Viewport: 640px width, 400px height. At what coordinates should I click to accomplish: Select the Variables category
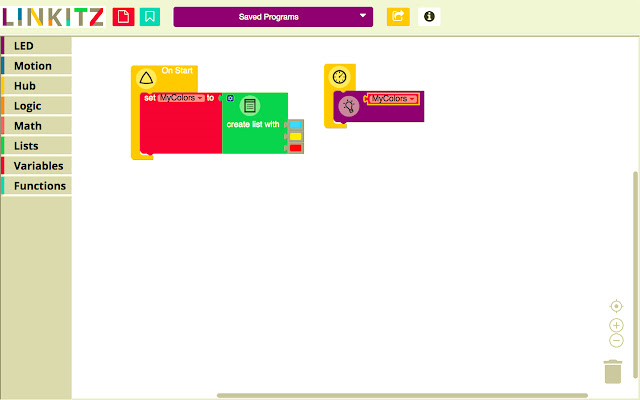pyautogui.click(x=36, y=166)
